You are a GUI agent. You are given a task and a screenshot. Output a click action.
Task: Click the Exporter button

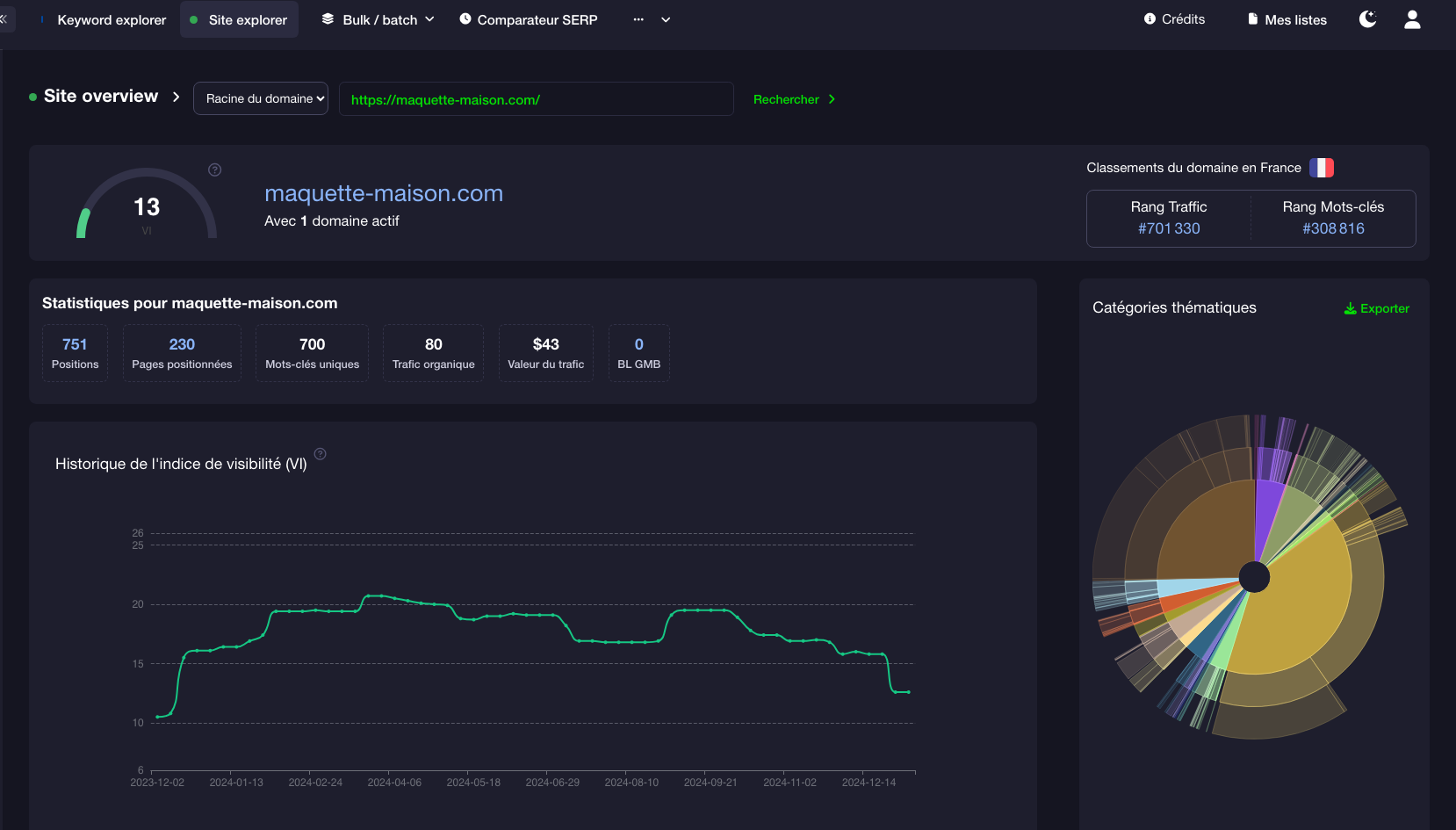tap(1376, 308)
